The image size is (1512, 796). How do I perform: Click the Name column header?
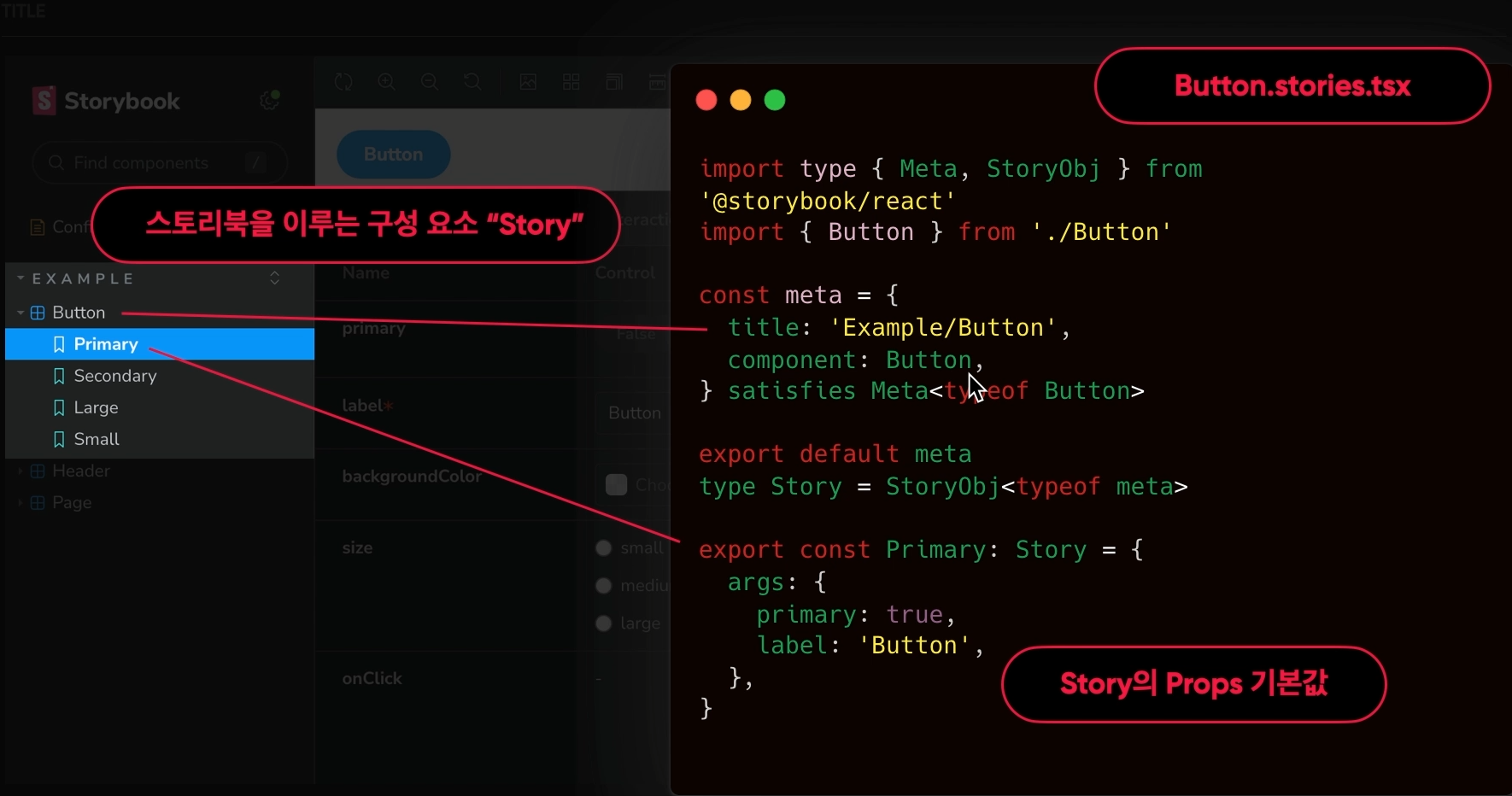click(366, 272)
